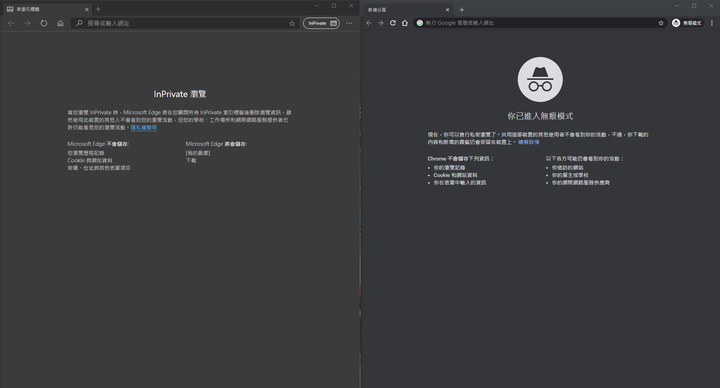Reload page in Chrome window
This screenshot has width=720, height=388.
click(x=393, y=23)
